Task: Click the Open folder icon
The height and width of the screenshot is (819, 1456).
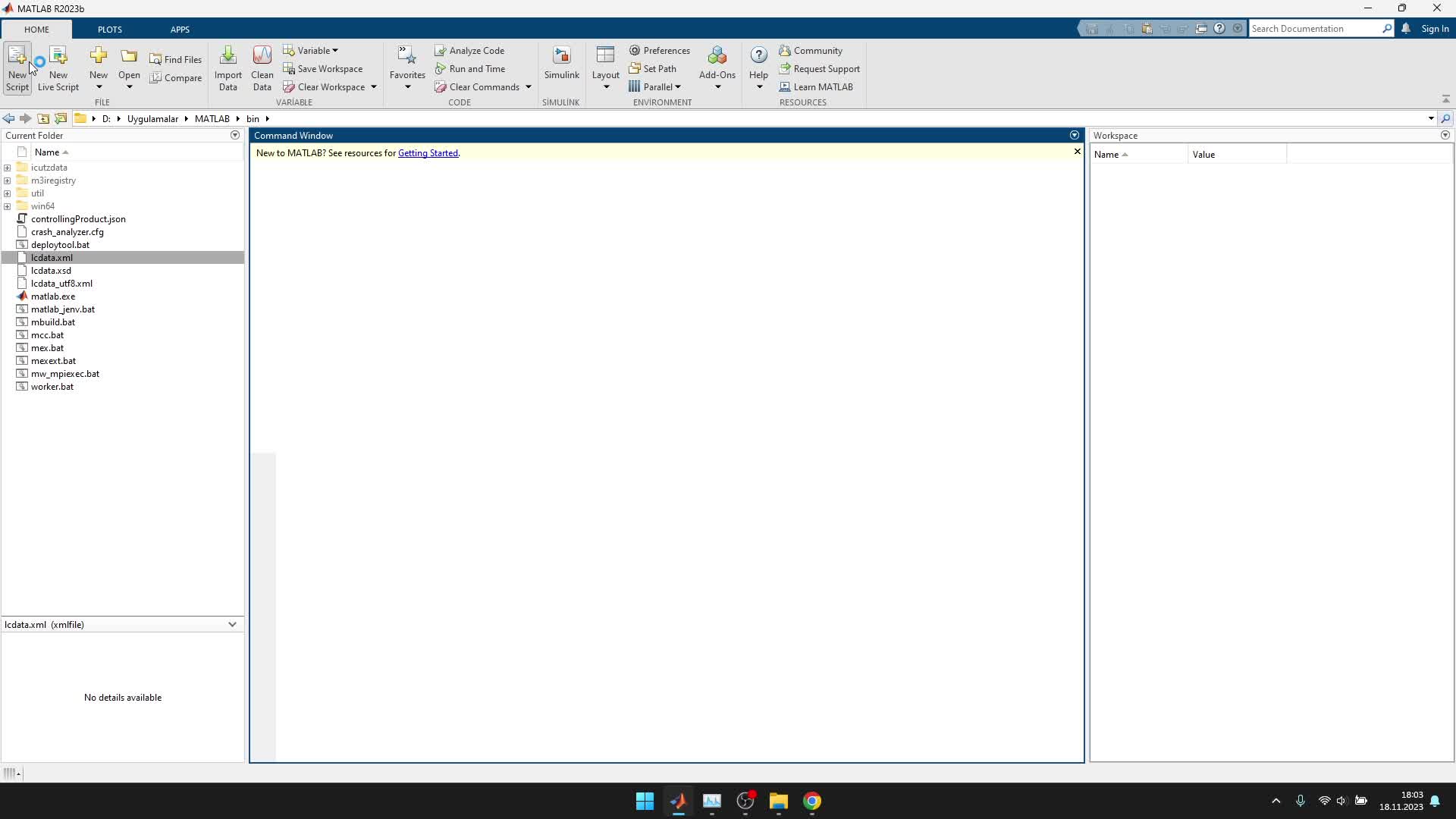Action: coord(129,57)
